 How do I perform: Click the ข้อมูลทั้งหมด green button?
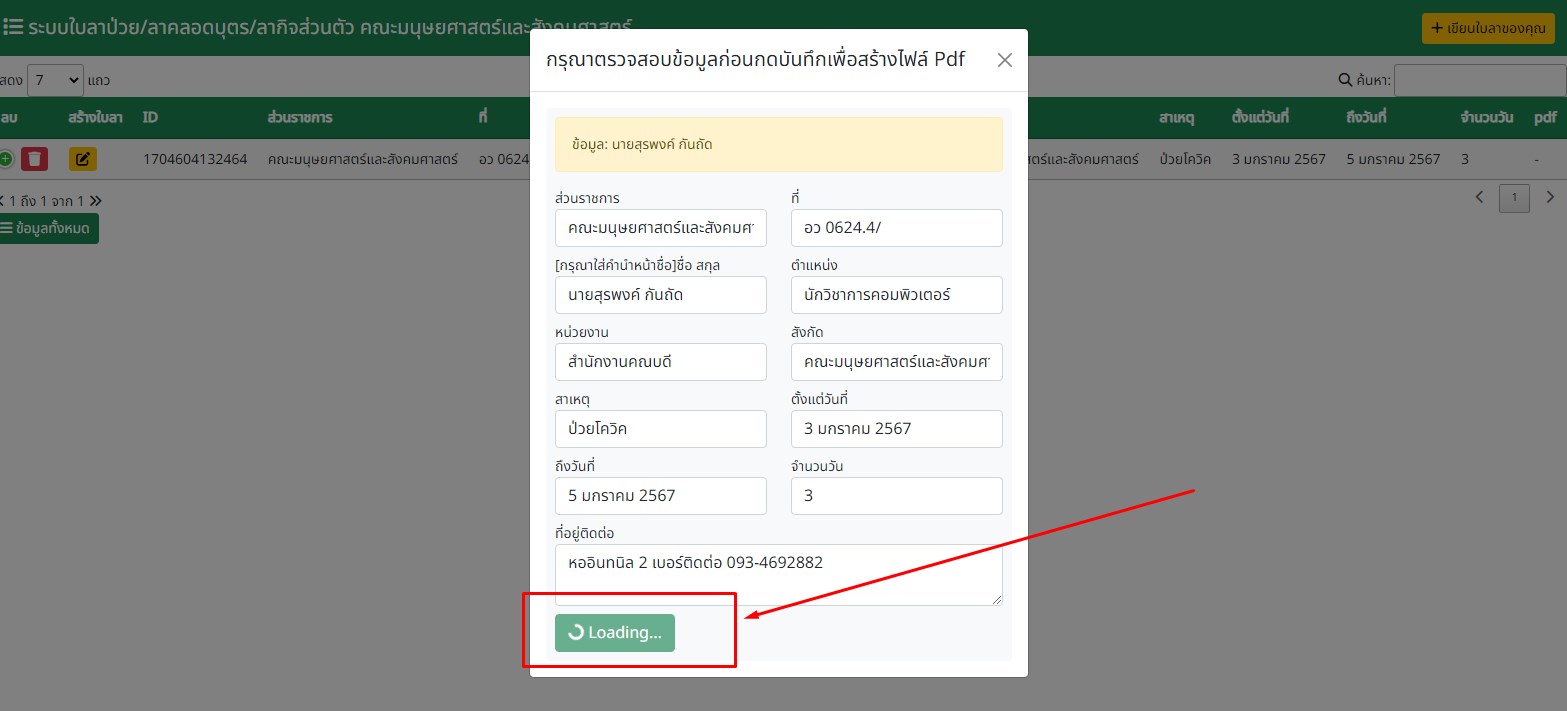coord(49,228)
